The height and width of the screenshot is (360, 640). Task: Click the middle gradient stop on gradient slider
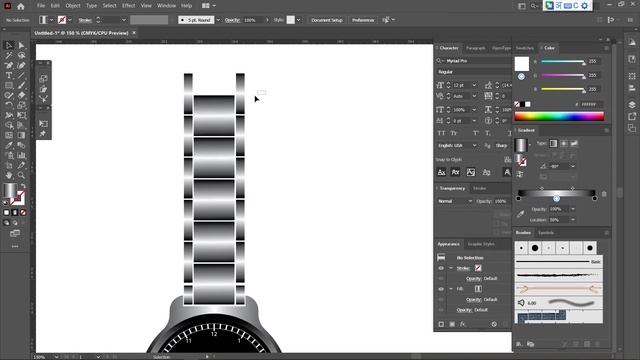[556, 198]
